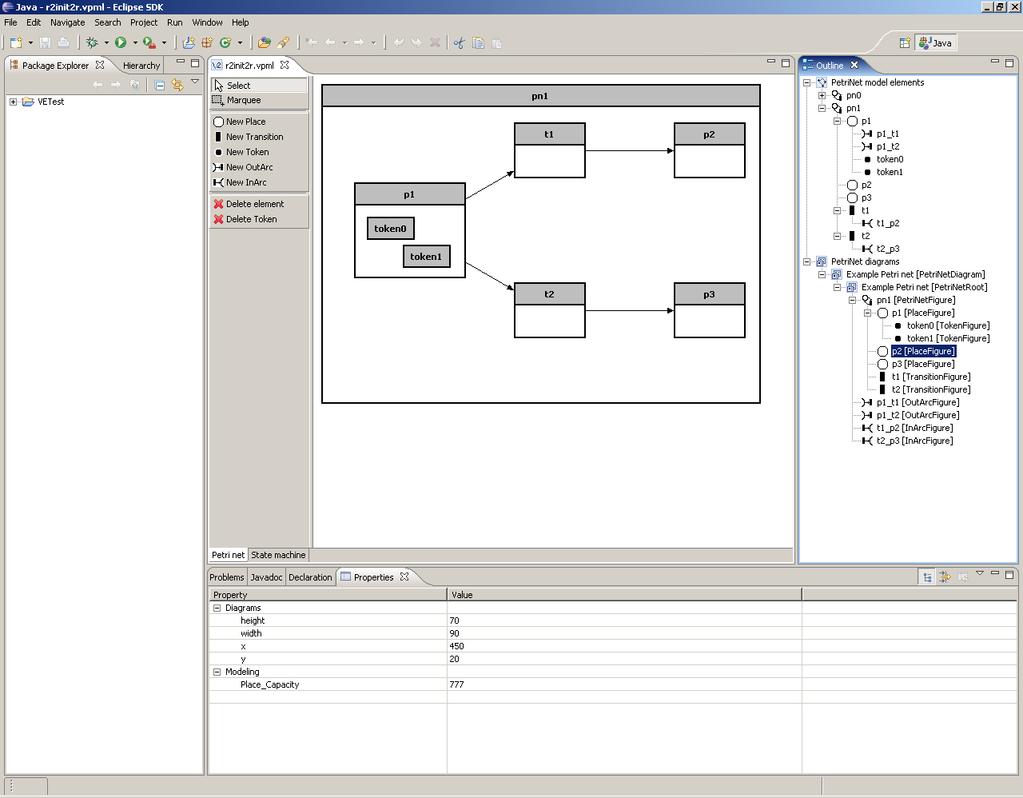Expand the VETest project node
The width and height of the screenshot is (1023, 798).
[x=13, y=102]
